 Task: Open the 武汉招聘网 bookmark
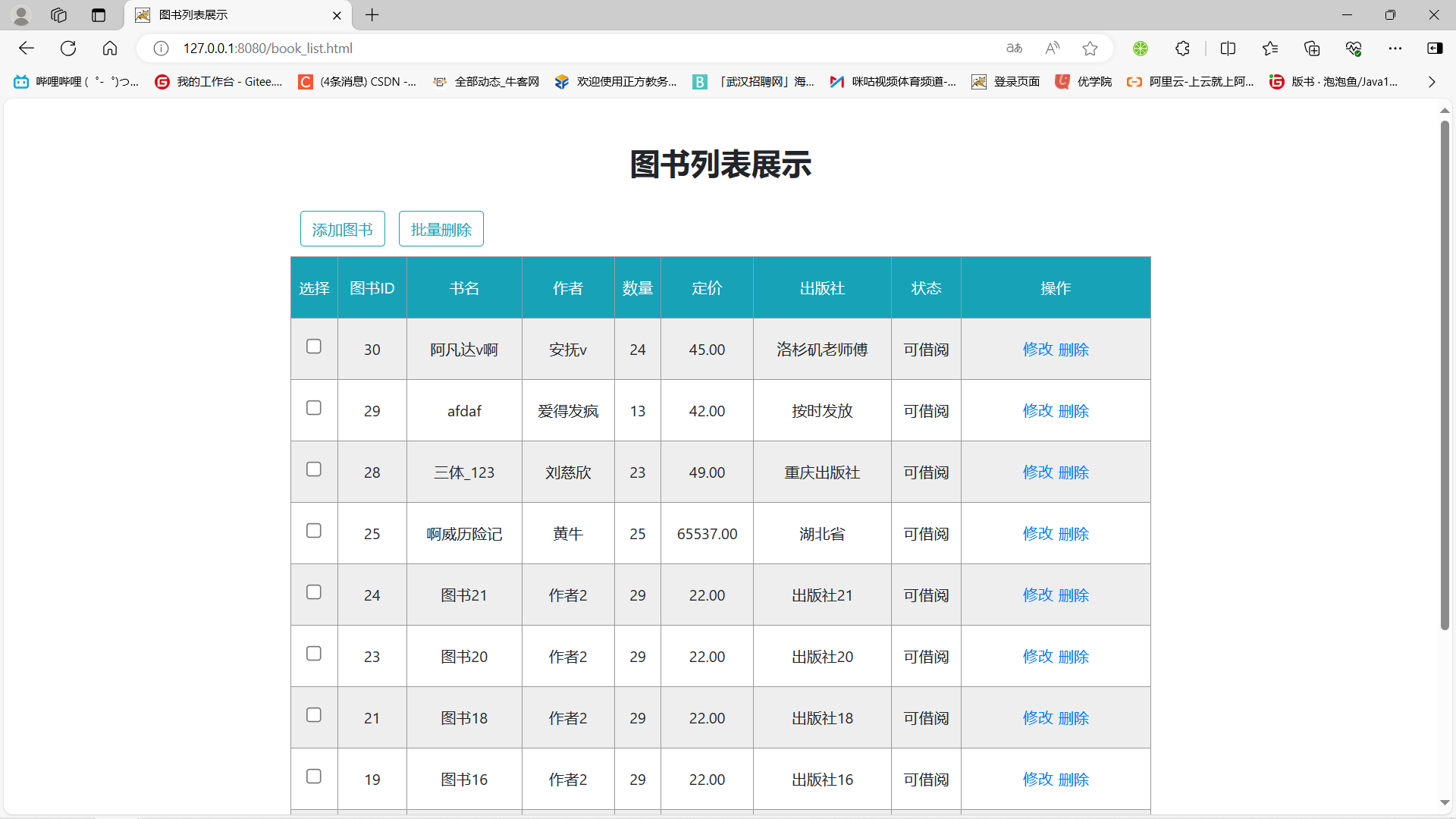point(753,82)
